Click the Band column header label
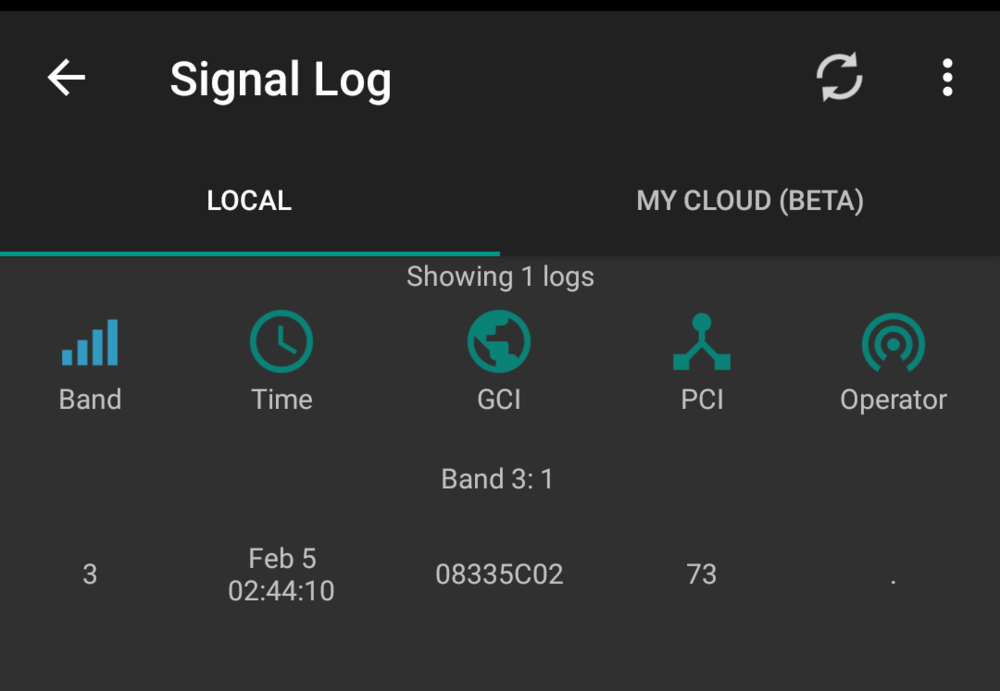This screenshot has width=1000, height=691. pos(90,399)
